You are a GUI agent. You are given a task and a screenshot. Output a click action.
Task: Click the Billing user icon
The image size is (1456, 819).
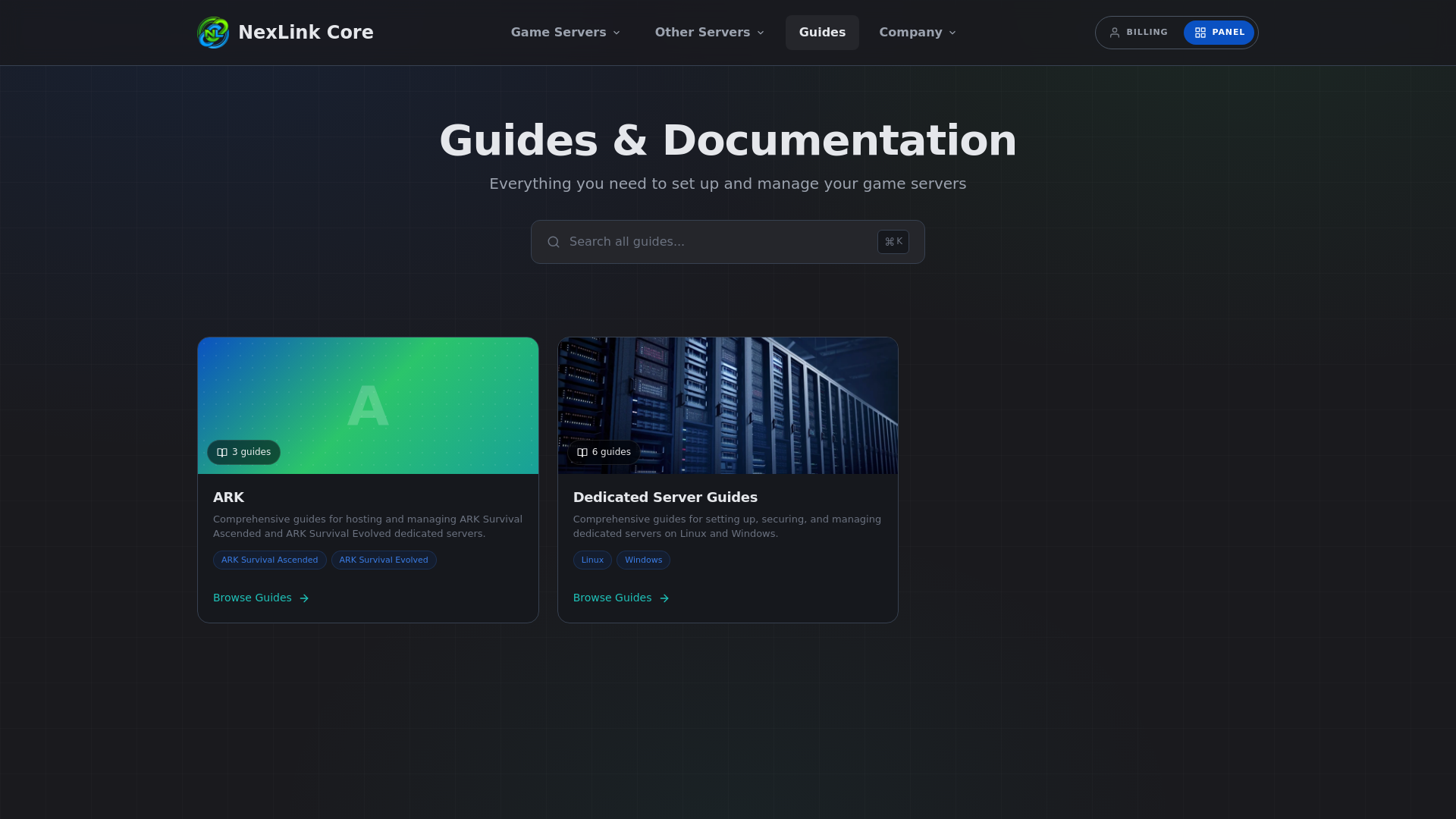(x=1115, y=33)
